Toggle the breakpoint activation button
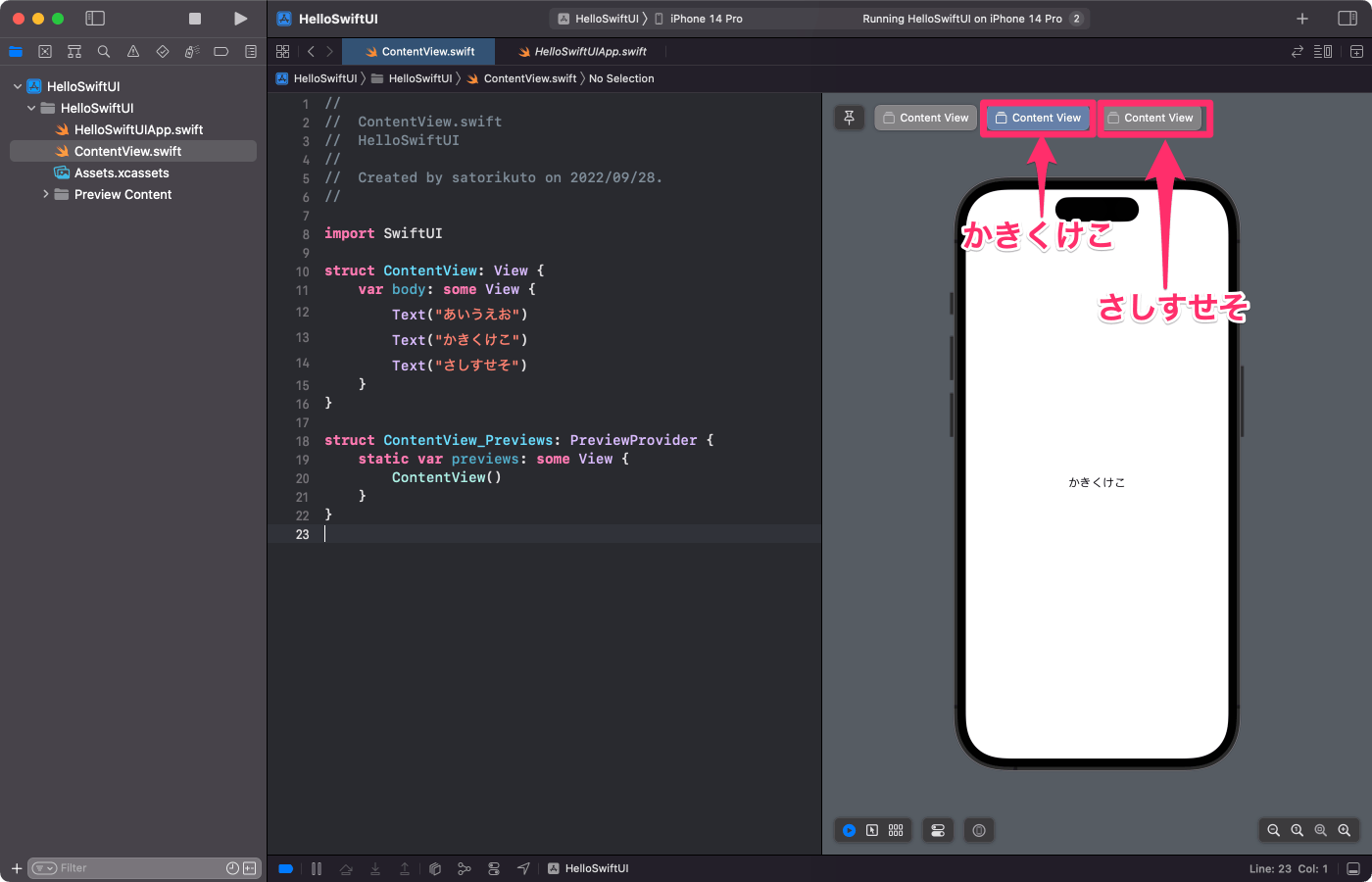 [284, 868]
